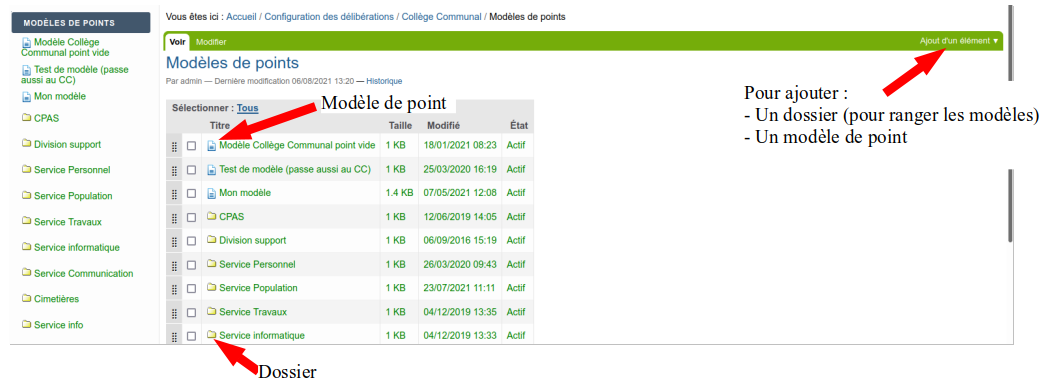The image size is (1048, 386).
Task: Select checkbox of Service informatique row
Action: point(191,337)
